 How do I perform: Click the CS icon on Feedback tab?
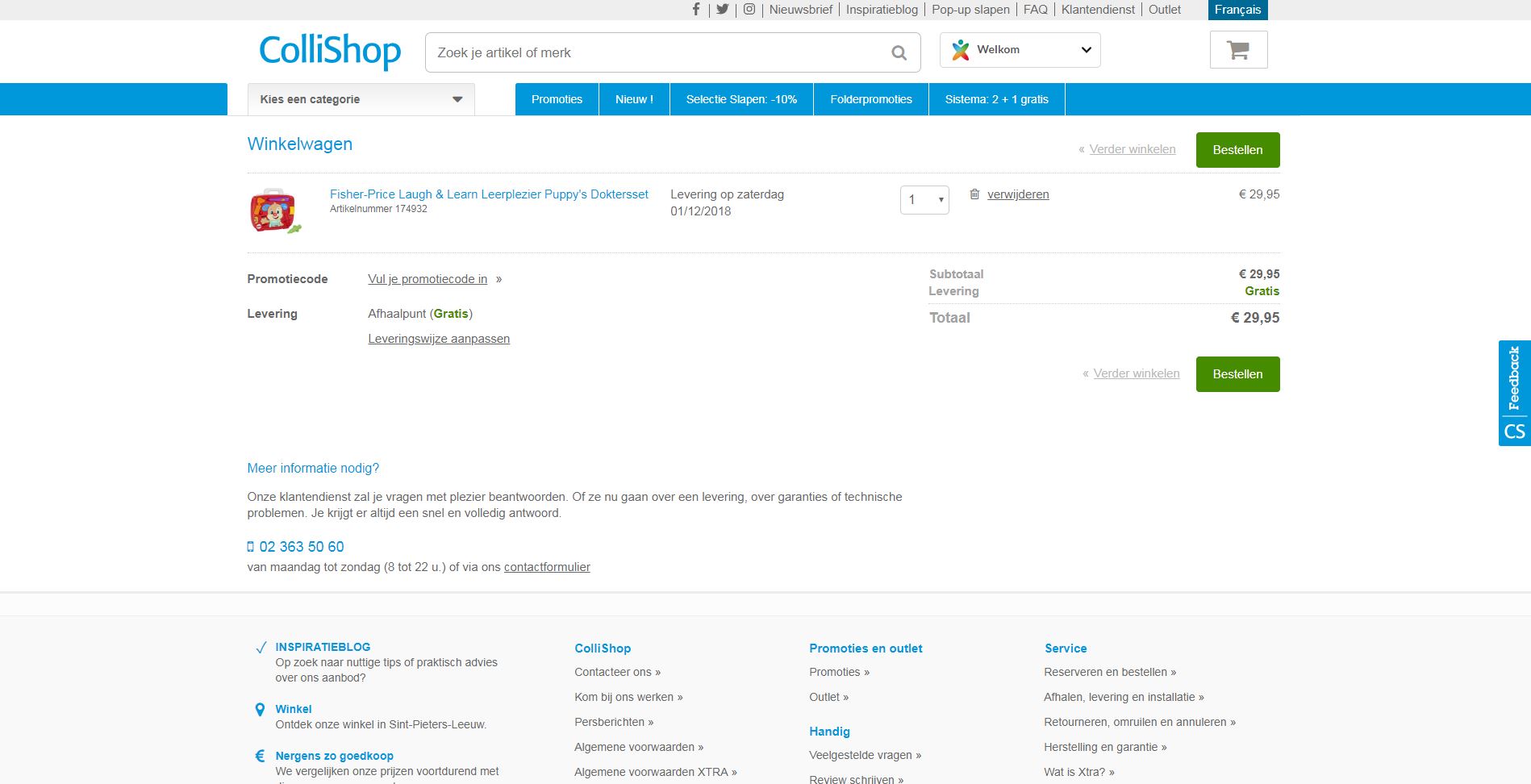[1514, 432]
